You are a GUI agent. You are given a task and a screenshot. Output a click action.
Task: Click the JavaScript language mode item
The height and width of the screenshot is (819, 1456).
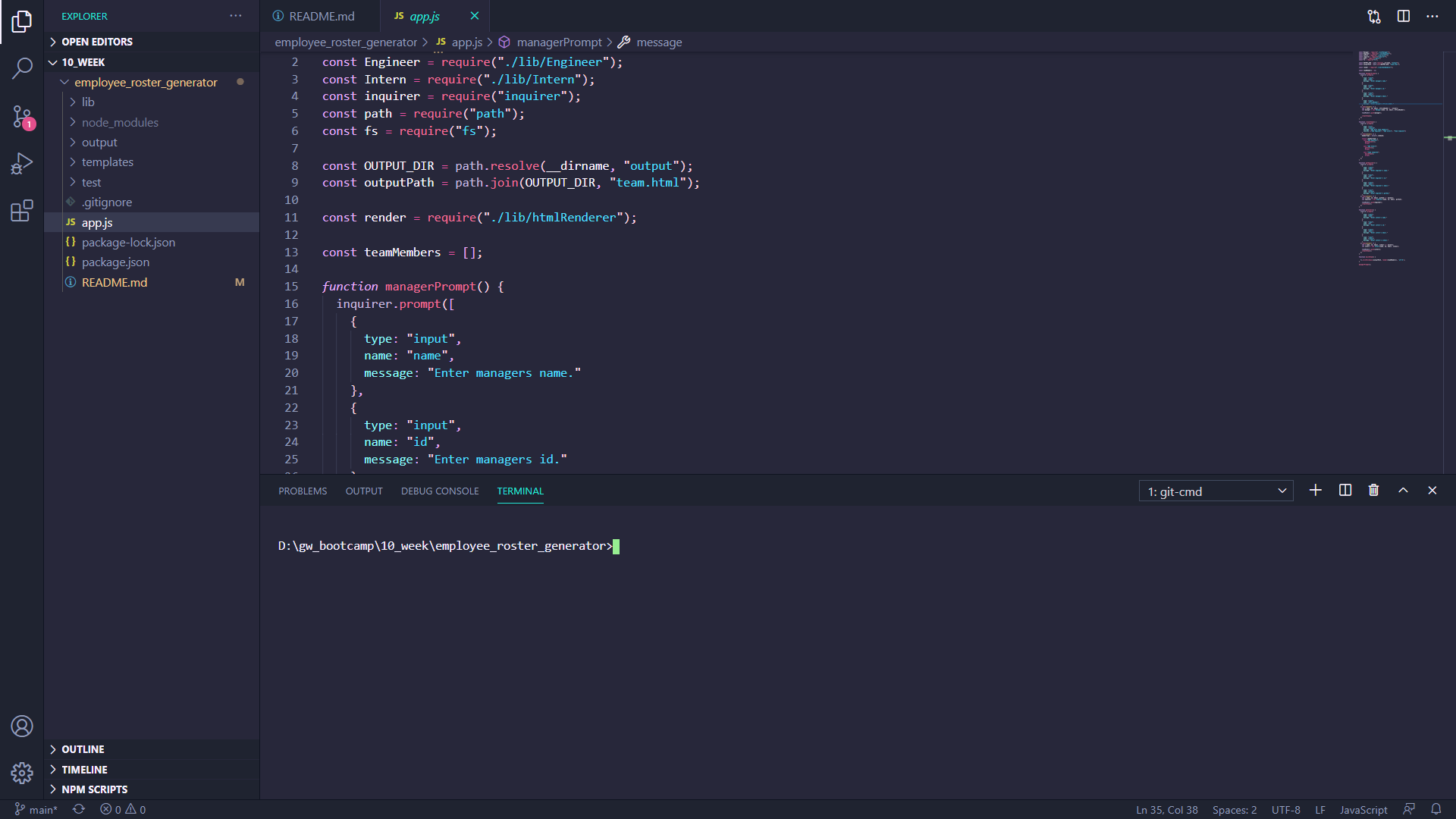[x=1363, y=809]
